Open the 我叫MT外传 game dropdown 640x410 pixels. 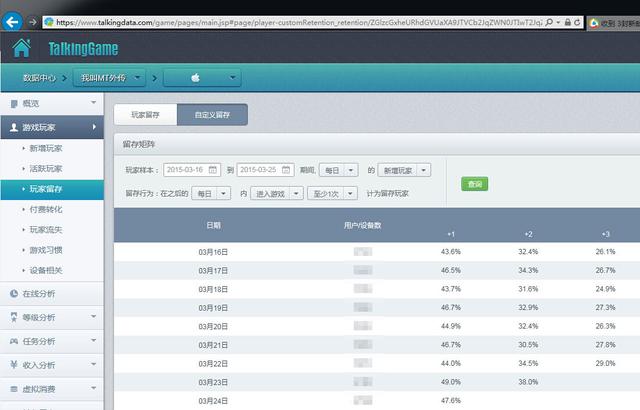[x=109, y=78]
